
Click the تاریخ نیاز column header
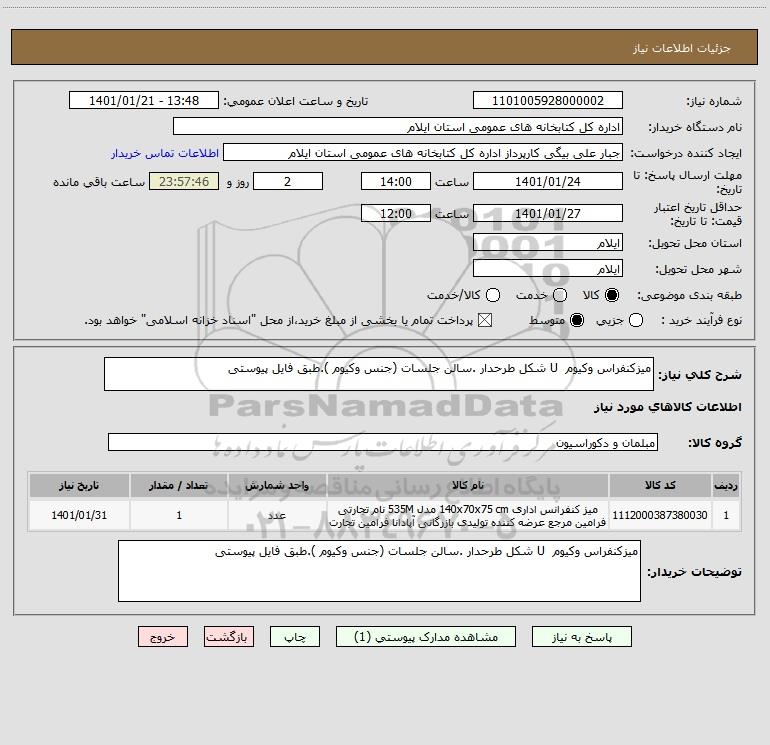click(79, 485)
